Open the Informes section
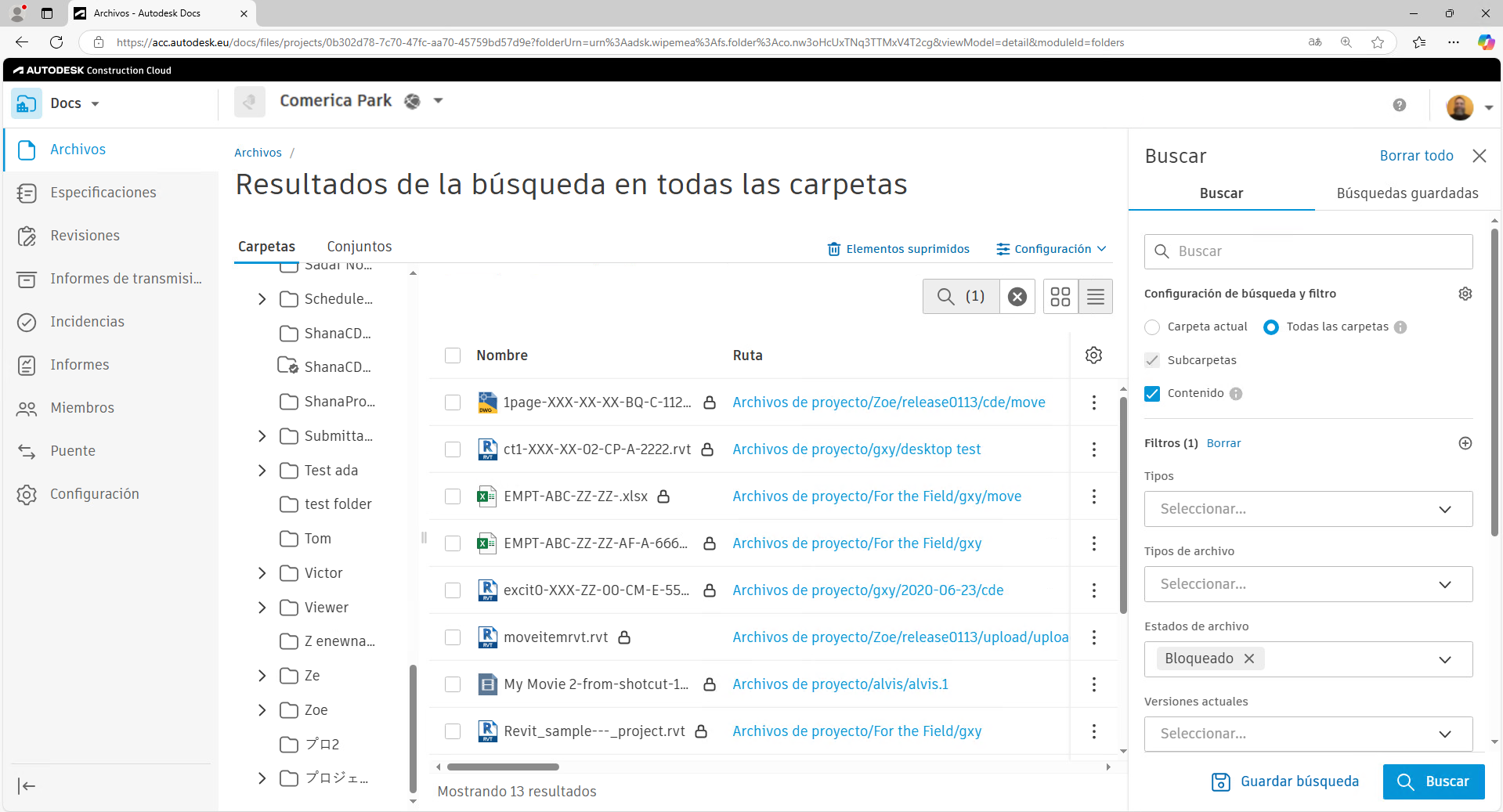Viewport: 1503px width, 812px height. coord(79,364)
